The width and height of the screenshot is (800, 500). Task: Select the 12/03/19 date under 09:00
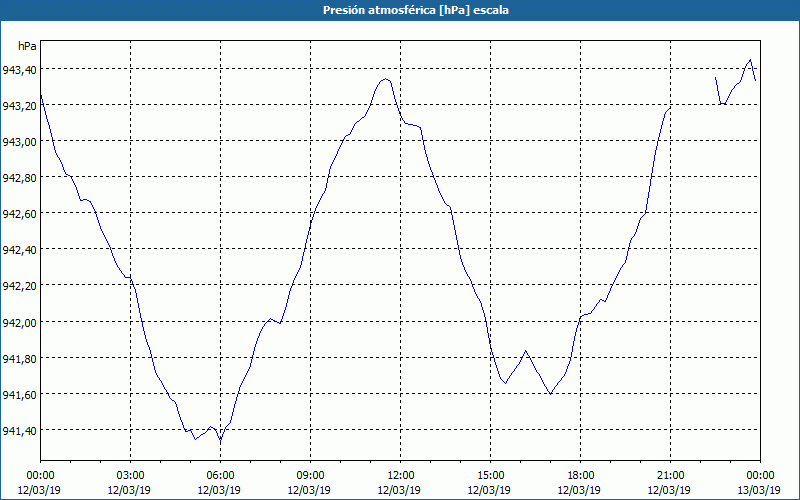309,490
